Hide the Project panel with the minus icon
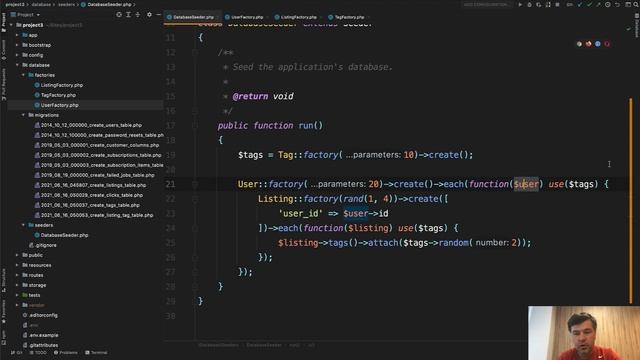The height and width of the screenshot is (360, 640). (x=158, y=15)
